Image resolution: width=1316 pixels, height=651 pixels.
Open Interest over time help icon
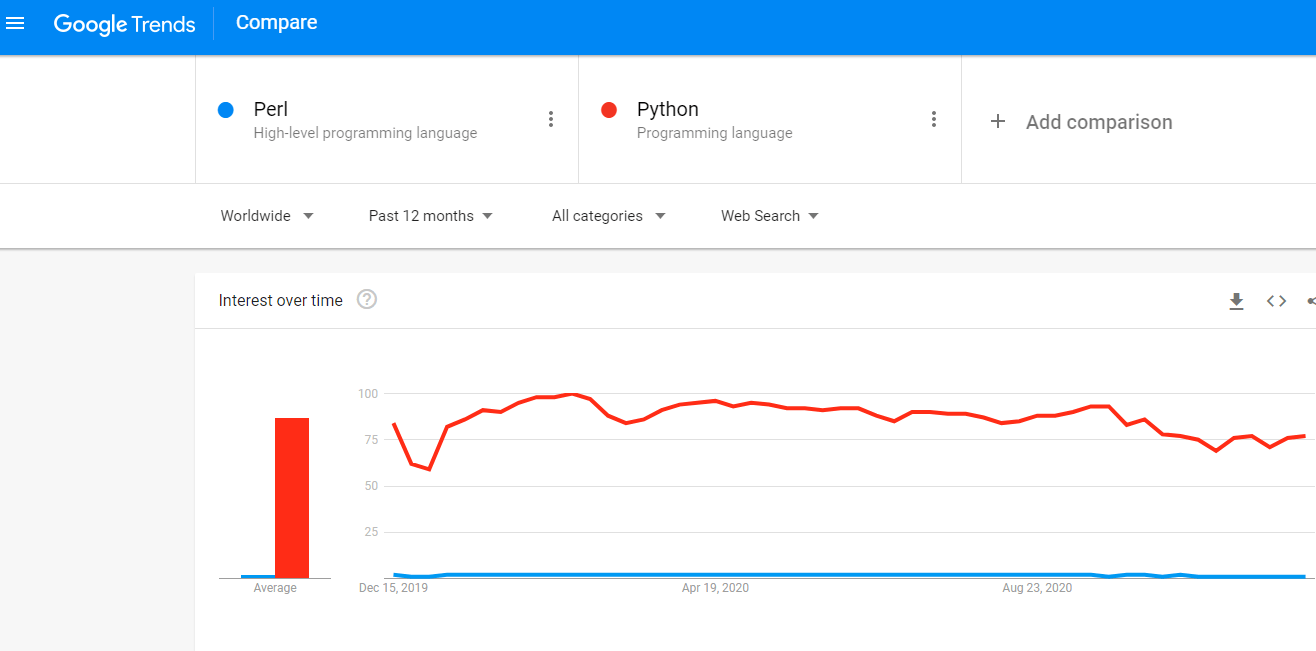click(x=367, y=300)
